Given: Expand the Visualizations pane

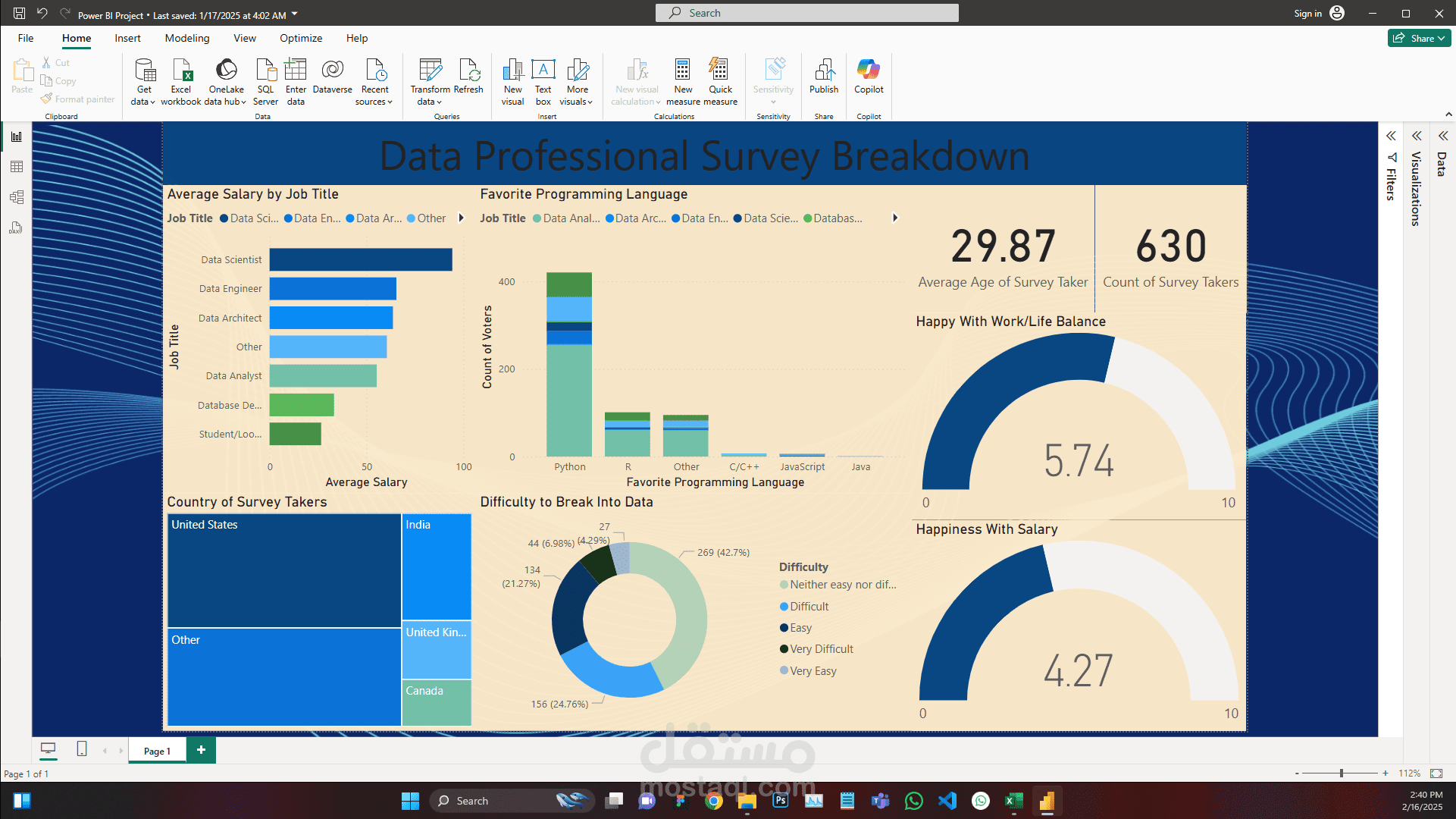Looking at the screenshot, I should pyautogui.click(x=1417, y=136).
